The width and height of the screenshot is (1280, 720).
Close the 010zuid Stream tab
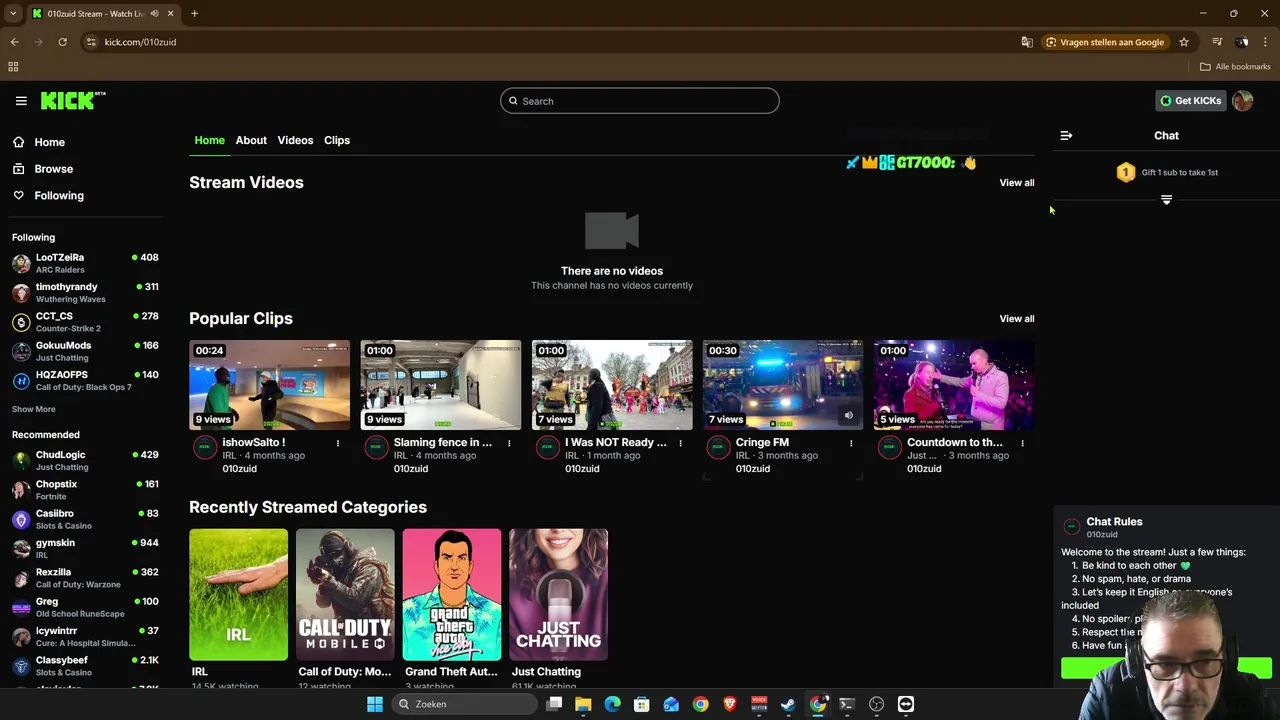(x=170, y=14)
